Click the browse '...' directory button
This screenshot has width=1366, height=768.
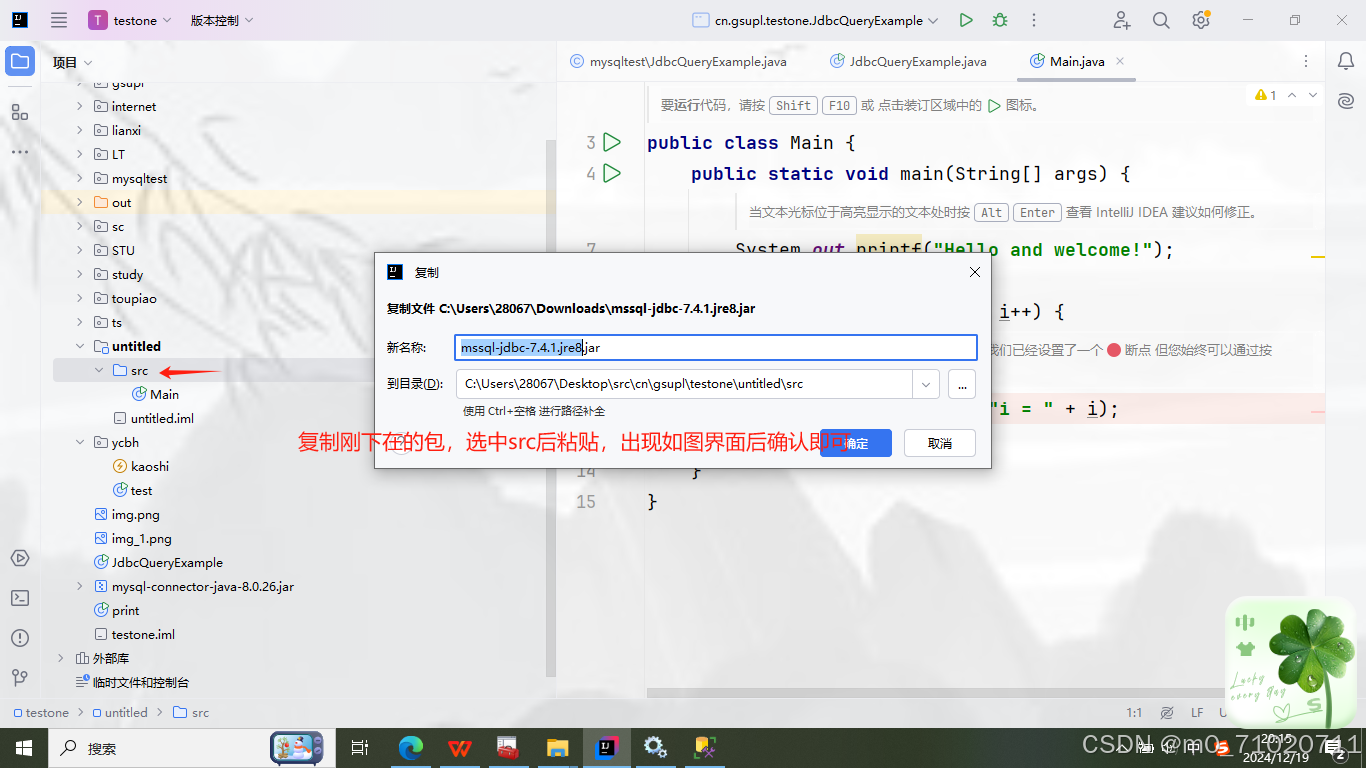pos(962,384)
